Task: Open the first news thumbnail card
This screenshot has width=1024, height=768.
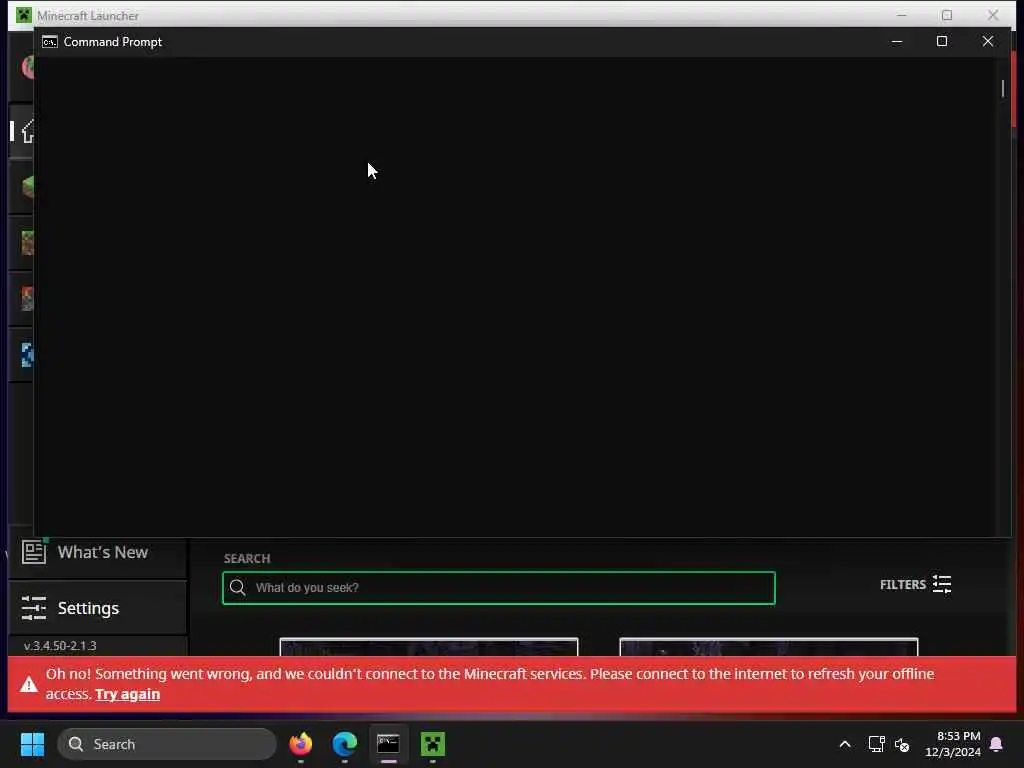Action: pyautogui.click(x=428, y=647)
